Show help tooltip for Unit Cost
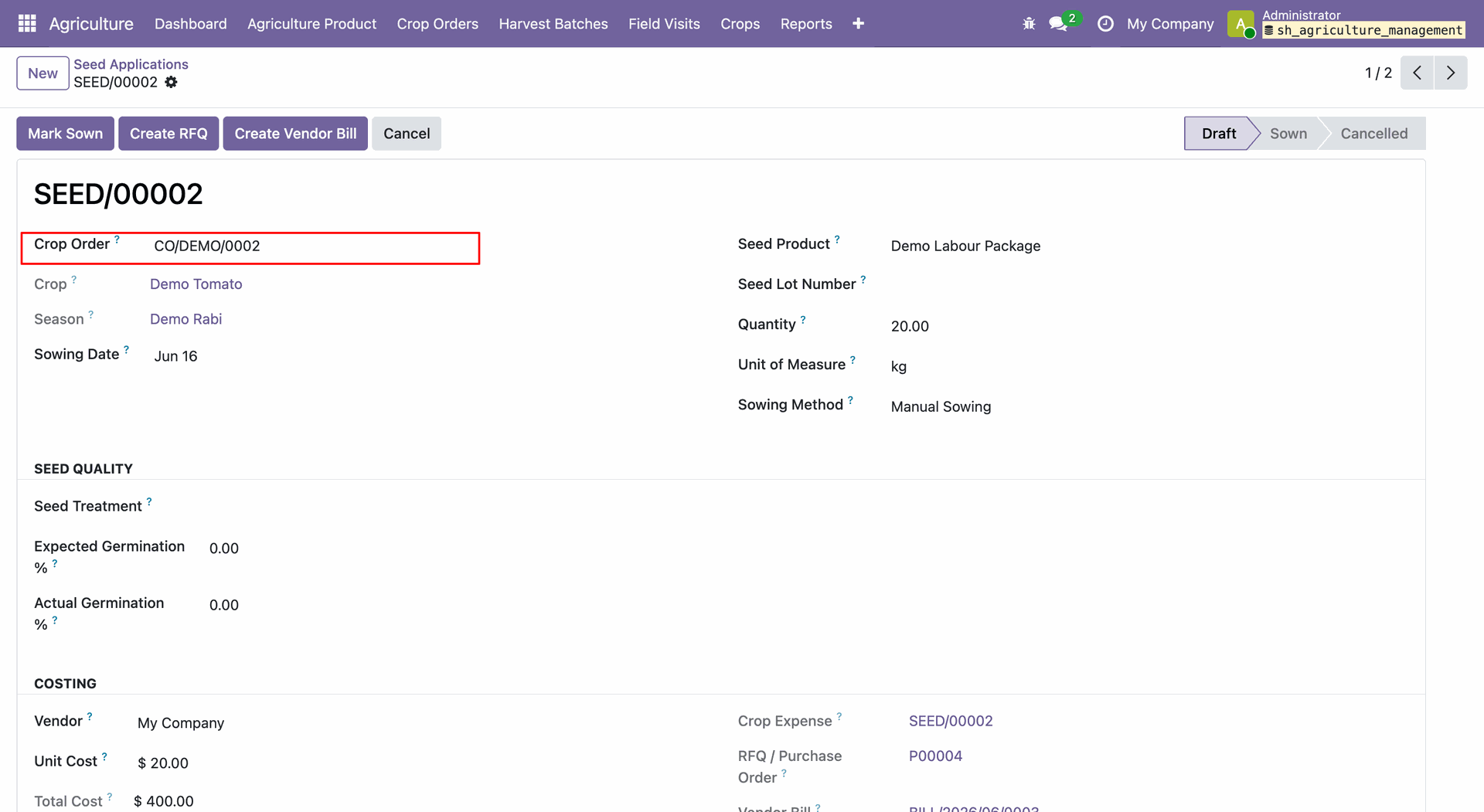The image size is (1484, 812). (x=104, y=756)
